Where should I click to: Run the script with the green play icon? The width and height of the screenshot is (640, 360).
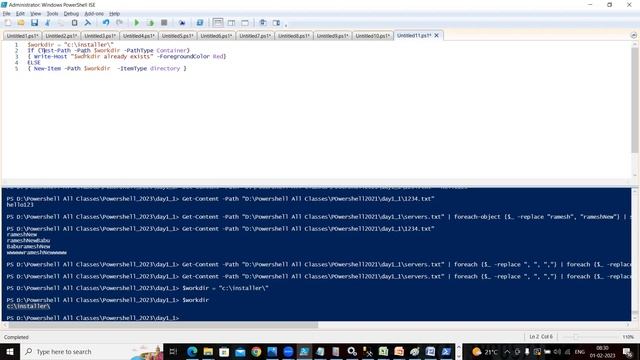[x=137, y=23]
